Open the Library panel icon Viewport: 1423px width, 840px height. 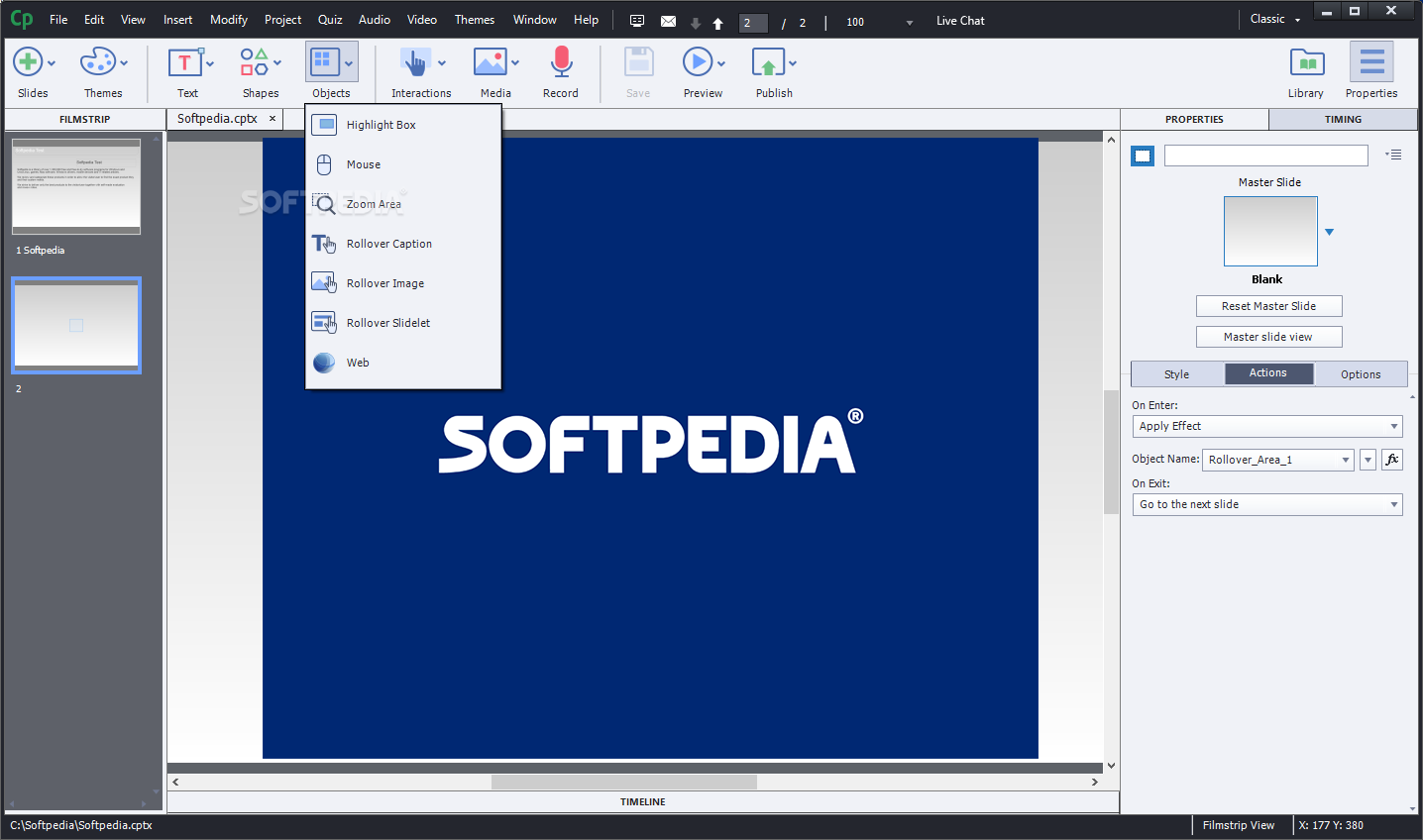pyautogui.click(x=1307, y=62)
